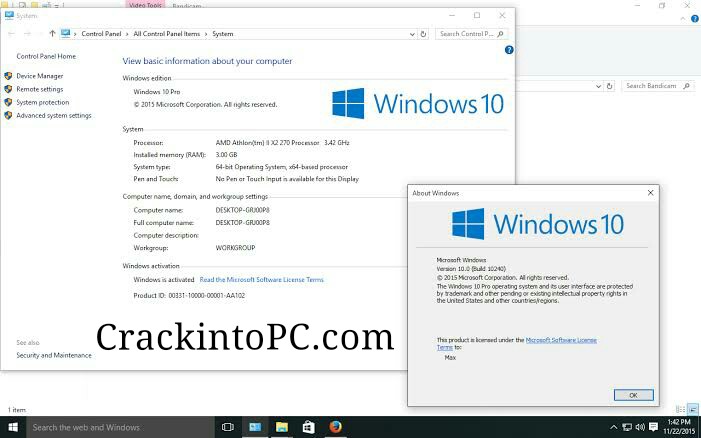Click the Device Manager shield icon
The width and height of the screenshot is (701, 438).
click(8, 76)
